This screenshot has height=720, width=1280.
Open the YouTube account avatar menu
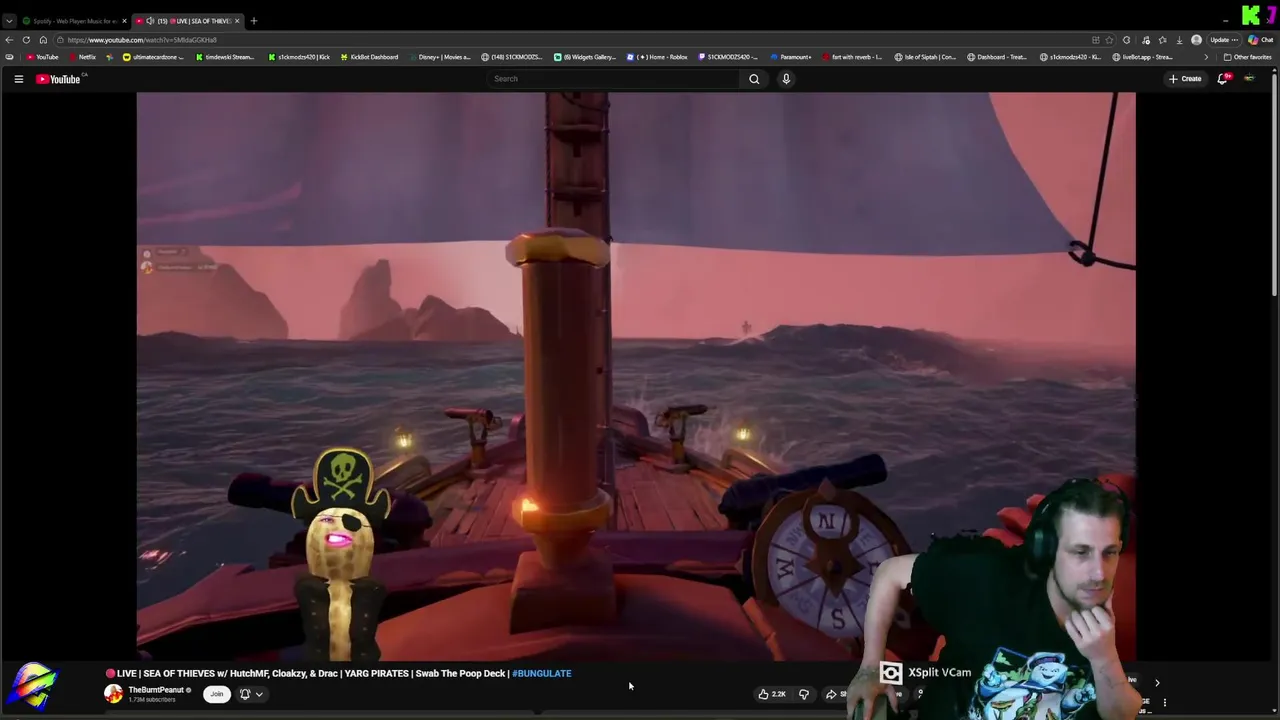(1249, 79)
